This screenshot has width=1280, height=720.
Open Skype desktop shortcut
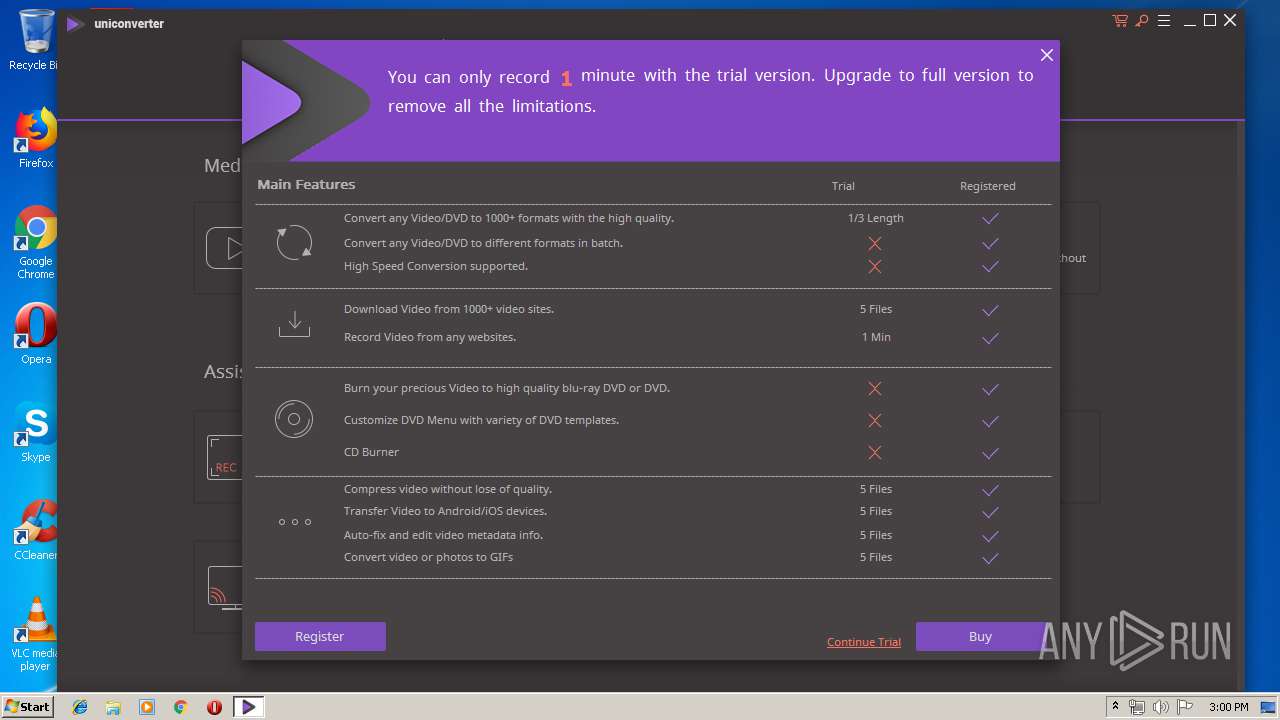click(36, 433)
